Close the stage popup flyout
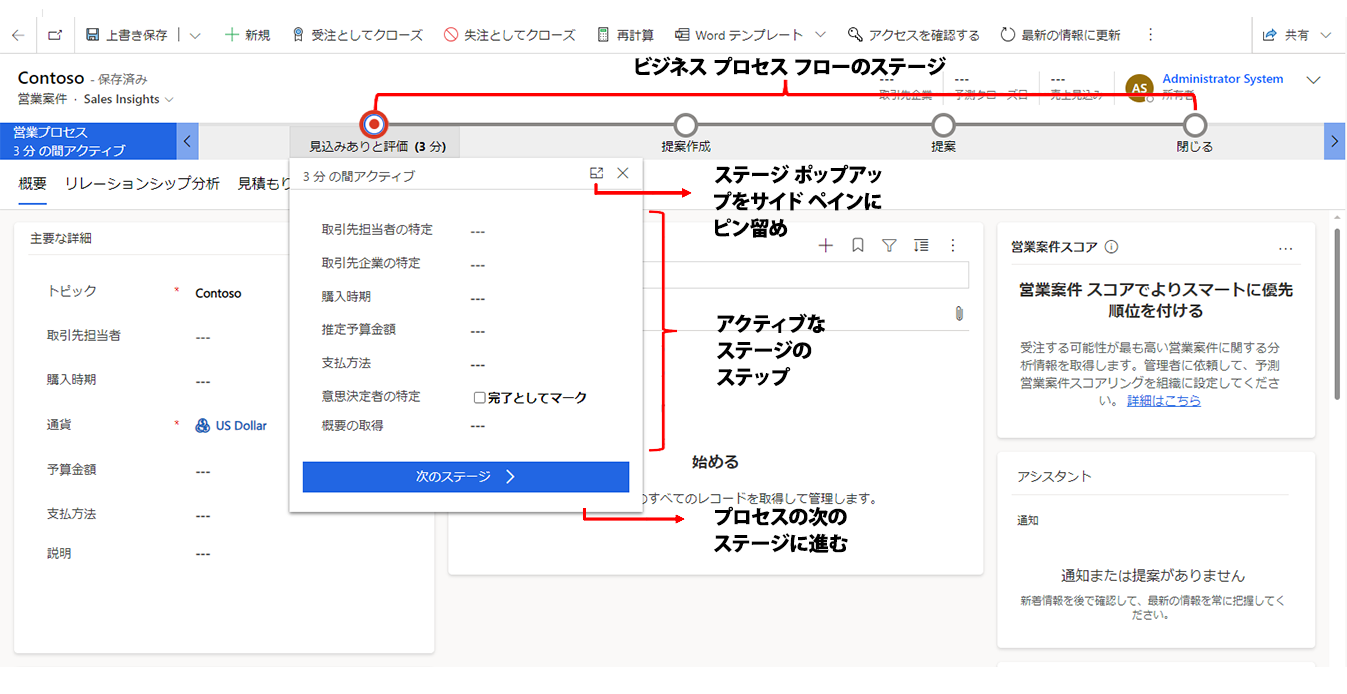This screenshot has width=1347, height=694. click(623, 173)
